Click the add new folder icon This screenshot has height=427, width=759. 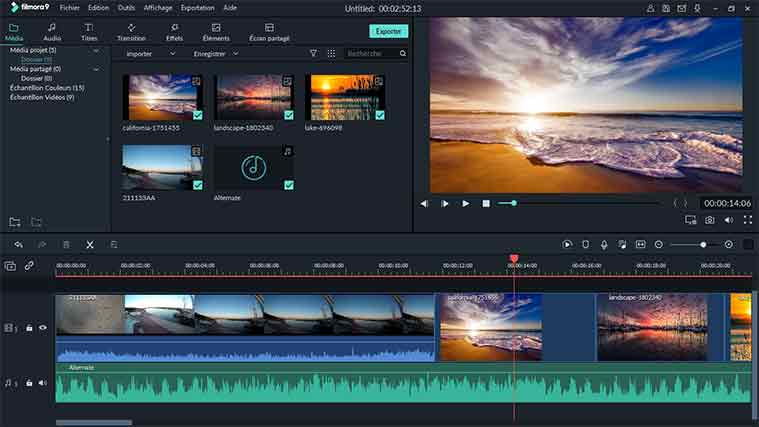pos(15,222)
